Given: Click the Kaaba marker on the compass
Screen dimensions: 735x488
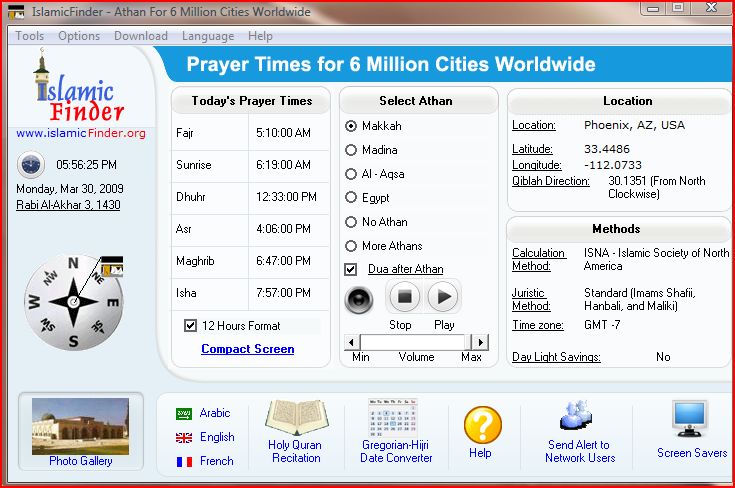Looking at the screenshot, I should [x=112, y=266].
